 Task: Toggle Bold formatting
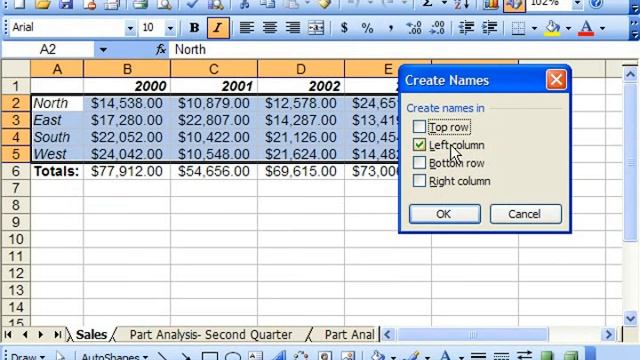[194, 28]
